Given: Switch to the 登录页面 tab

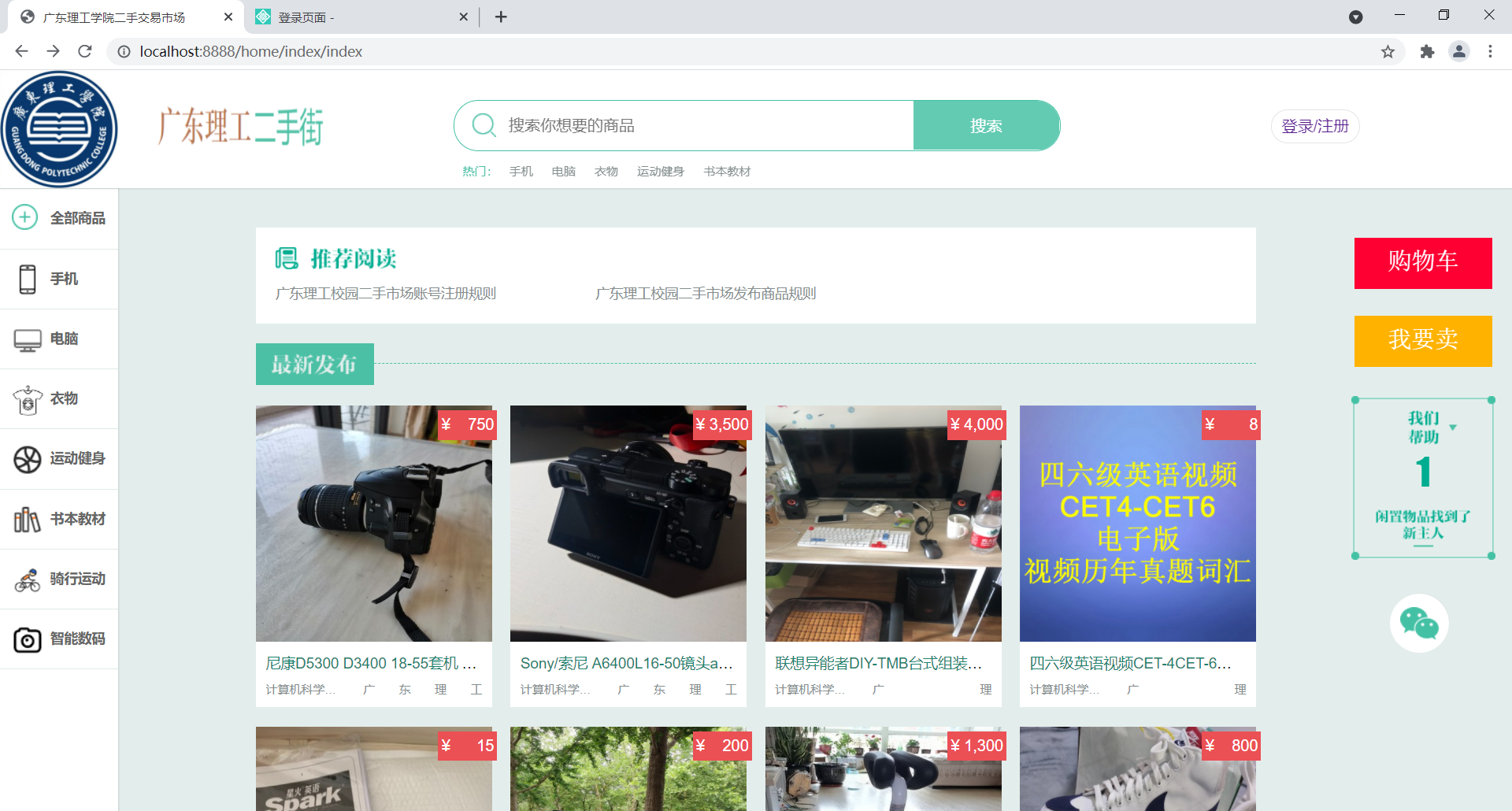Looking at the screenshot, I should 361,17.
